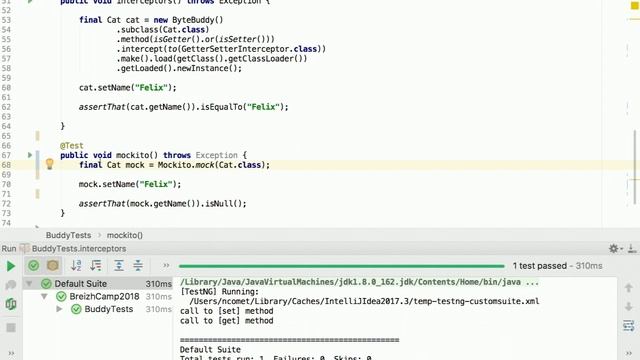Jump down the stack trace in console
Viewport: 640px width, 360px height.
(629, 307)
